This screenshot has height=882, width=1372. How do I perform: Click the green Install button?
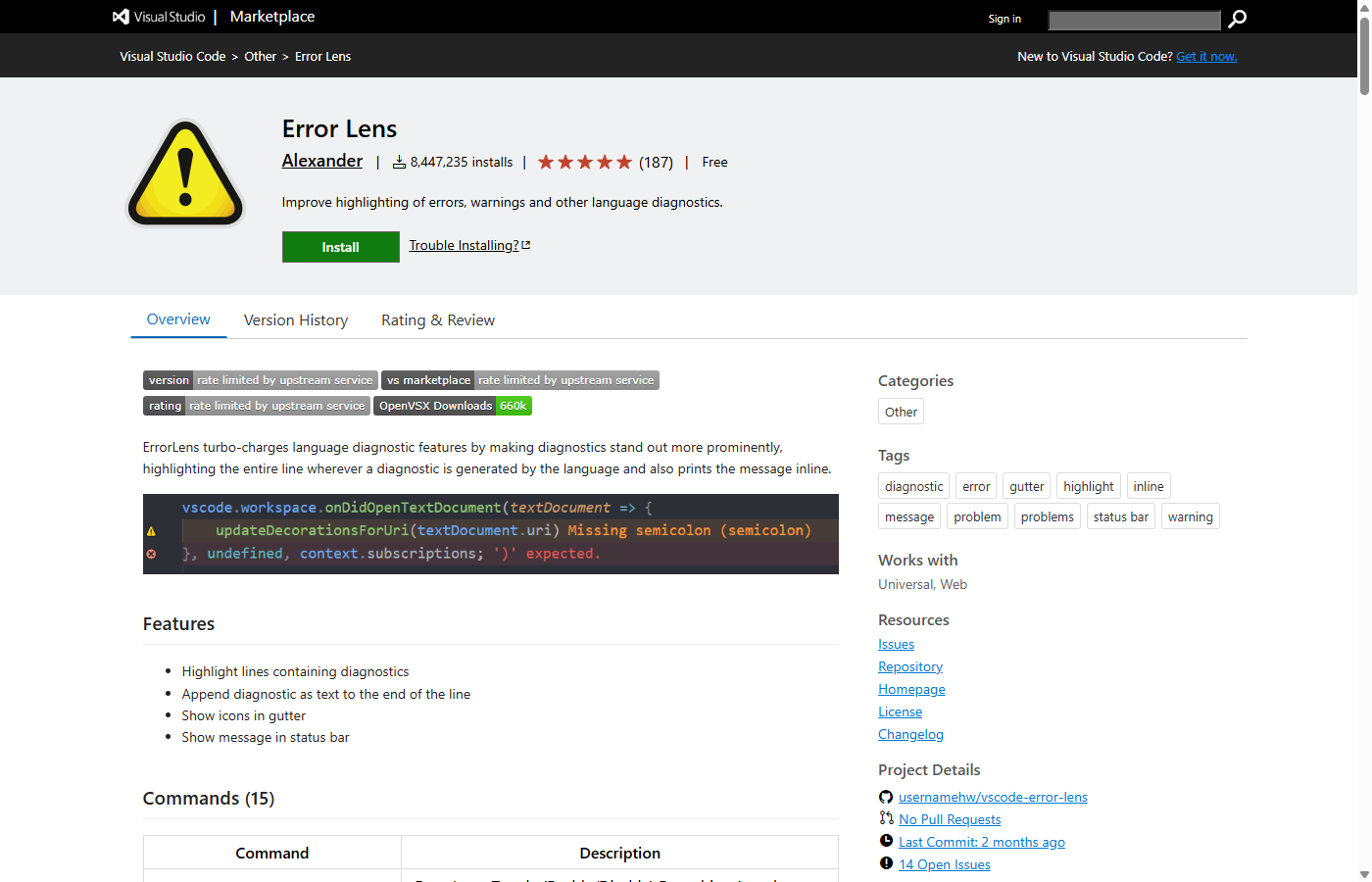click(340, 247)
